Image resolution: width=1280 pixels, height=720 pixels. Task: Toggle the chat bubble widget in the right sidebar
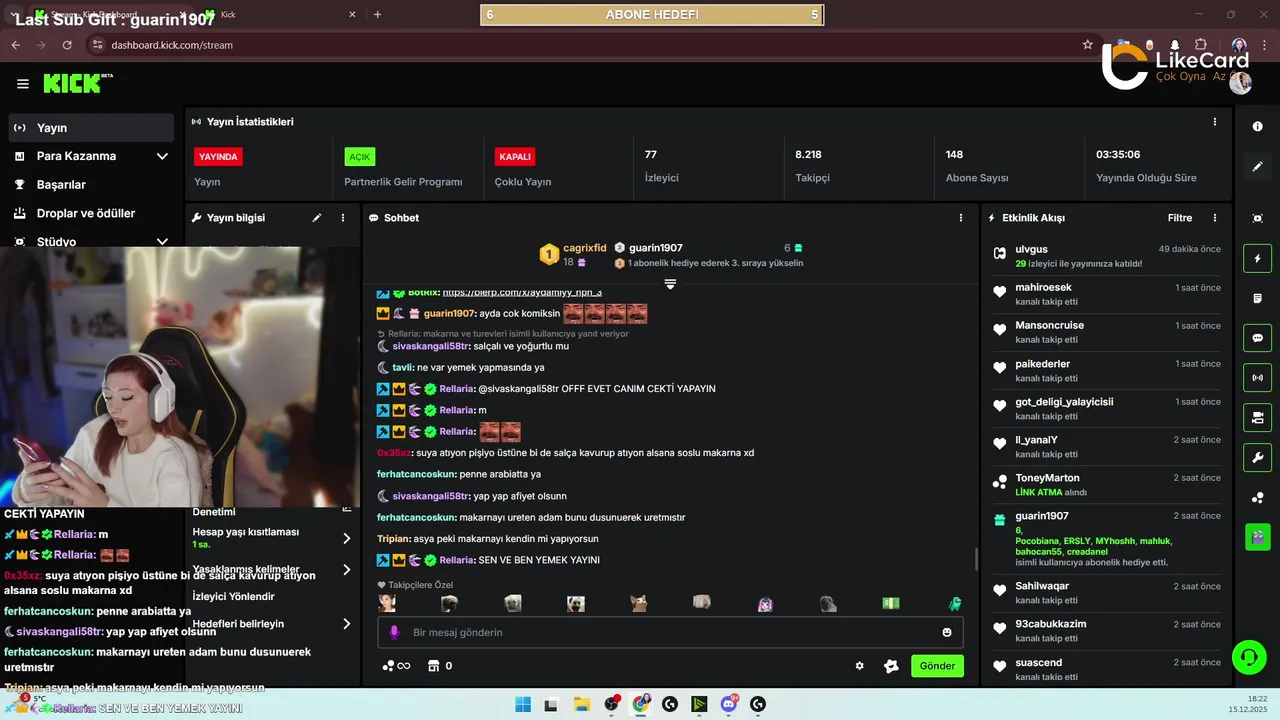pos(1257,338)
